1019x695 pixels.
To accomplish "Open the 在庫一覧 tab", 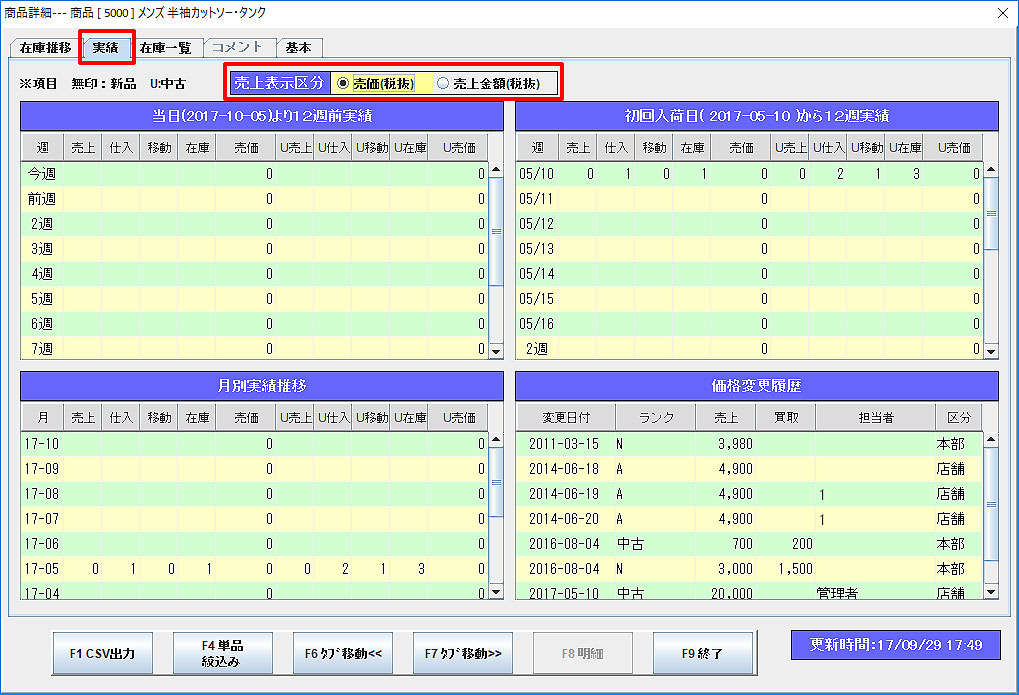I will (165, 48).
